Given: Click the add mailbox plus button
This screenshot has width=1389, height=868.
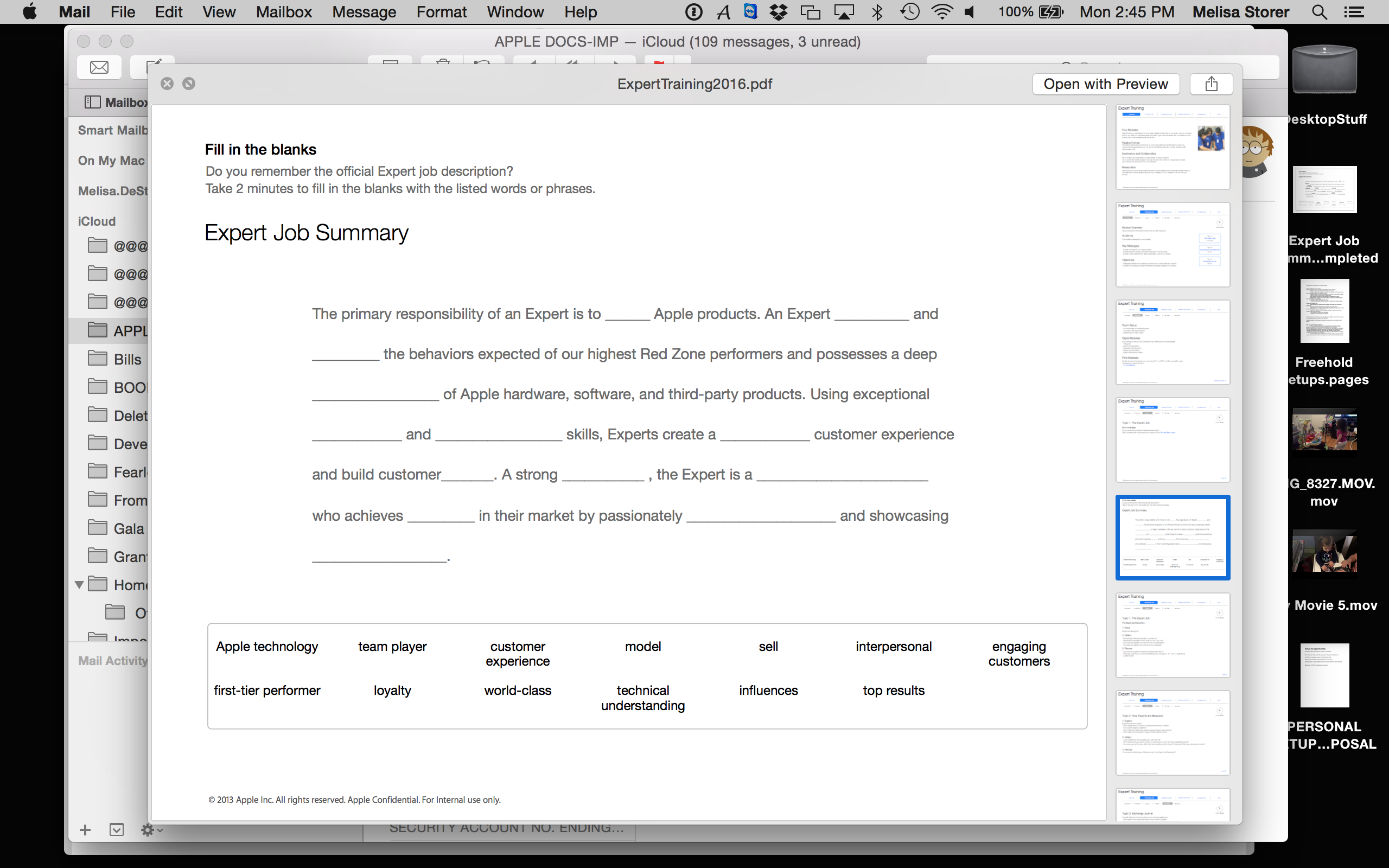Looking at the screenshot, I should pyautogui.click(x=85, y=829).
